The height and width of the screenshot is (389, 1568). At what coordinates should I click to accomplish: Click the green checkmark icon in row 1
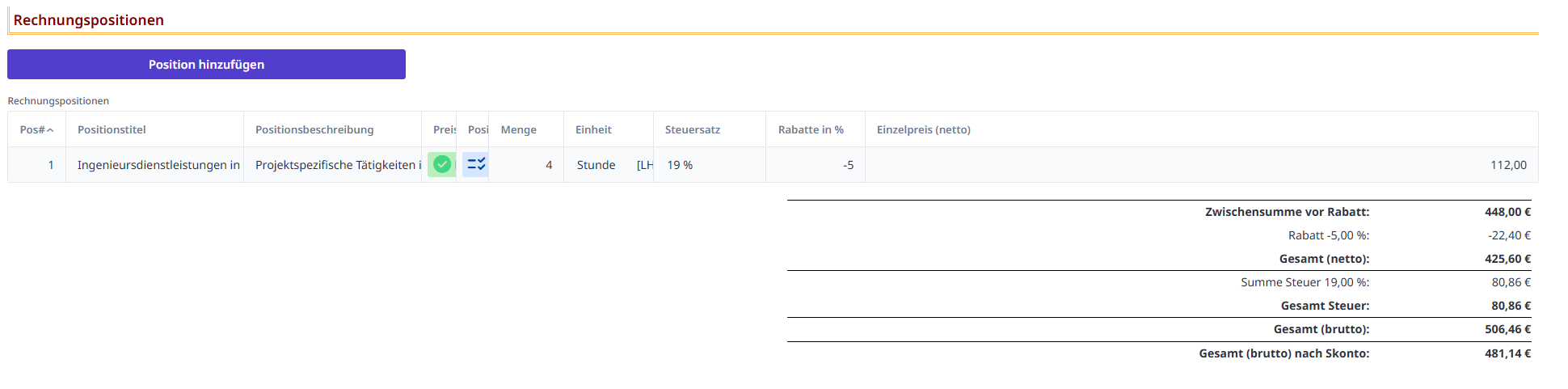(x=441, y=165)
